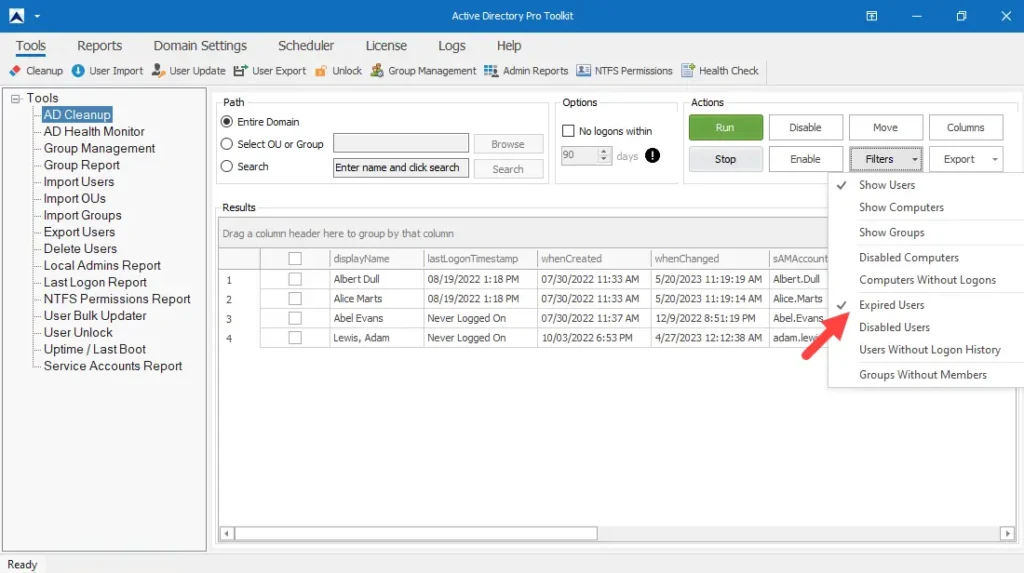Click the Unlock toolbar icon
Image resolution: width=1024 pixels, height=573 pixels.
(321, 71)
